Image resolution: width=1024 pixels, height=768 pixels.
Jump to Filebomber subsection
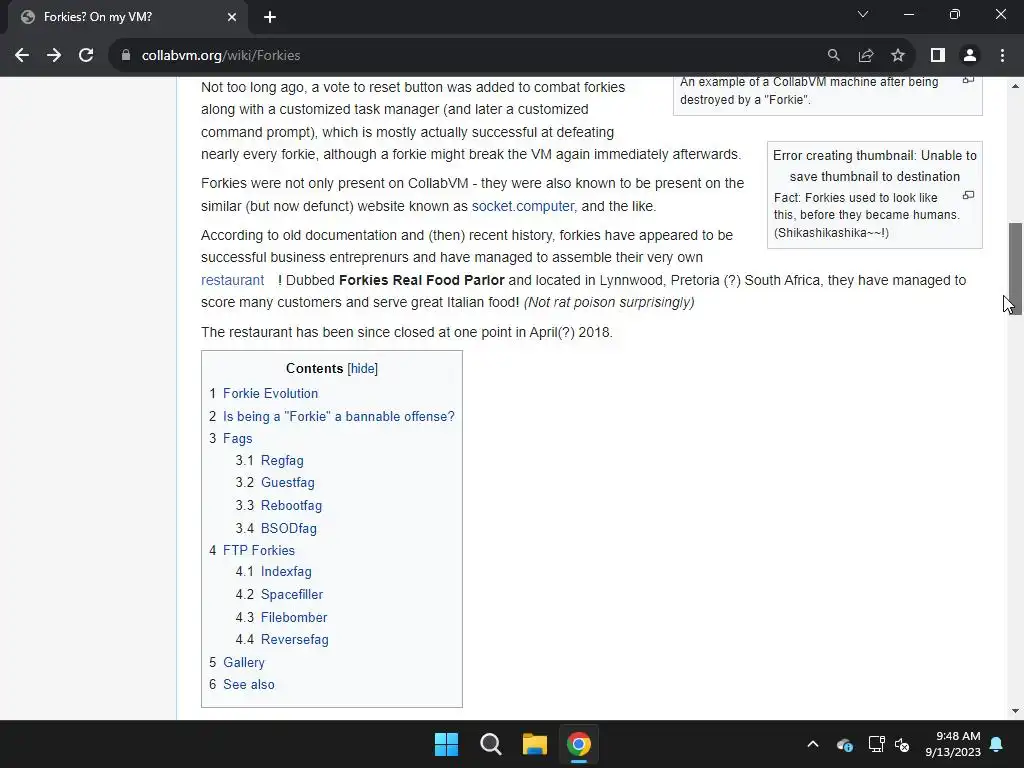click(x=294, y=617)
